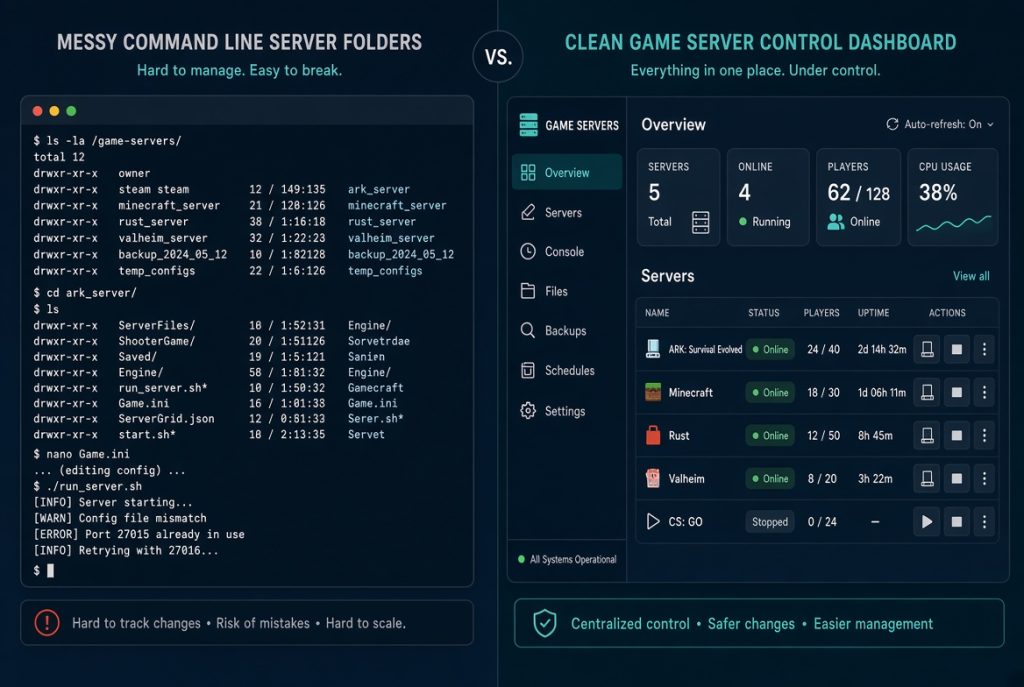Click the green terminal window button
This screenshot has width=1024, height=687.
click(71, 111)
